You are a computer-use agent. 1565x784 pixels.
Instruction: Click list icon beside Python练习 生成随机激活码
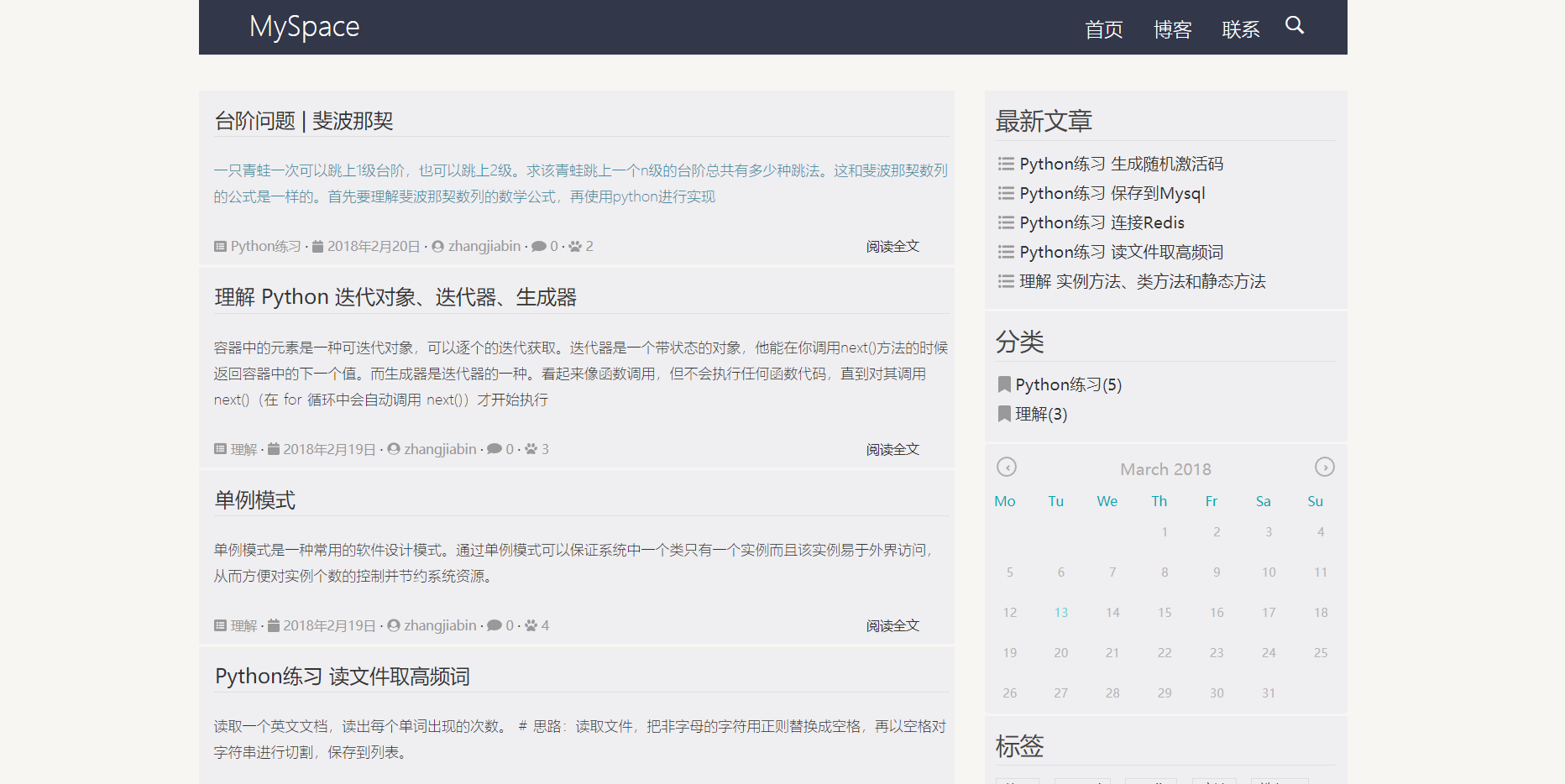(1006, 164)
